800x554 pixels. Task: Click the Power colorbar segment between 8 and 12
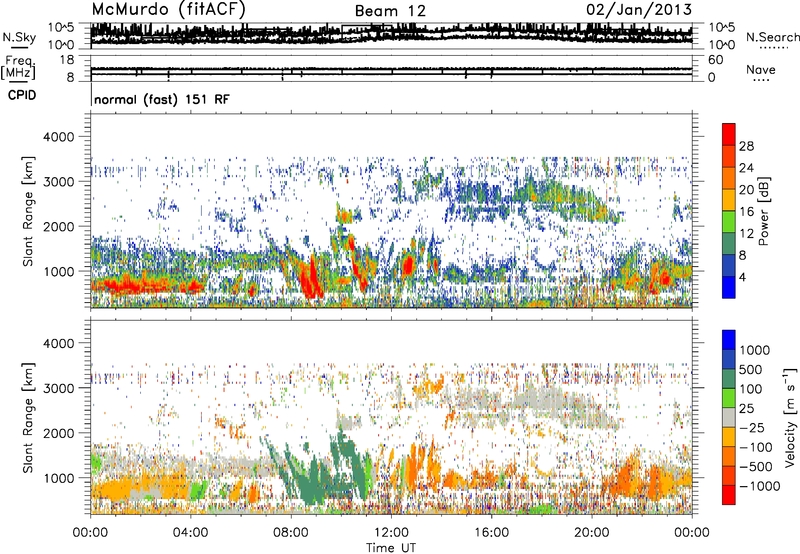click(729, 243)
